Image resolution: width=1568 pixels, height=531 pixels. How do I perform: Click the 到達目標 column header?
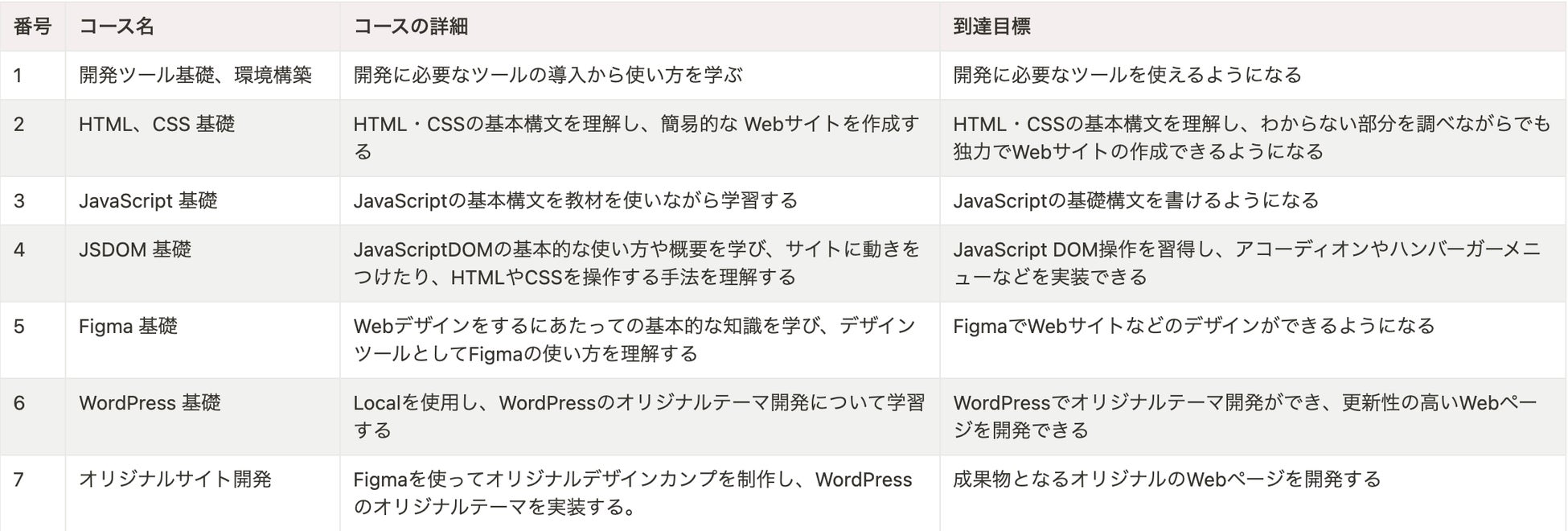click(x=991, y=27)
